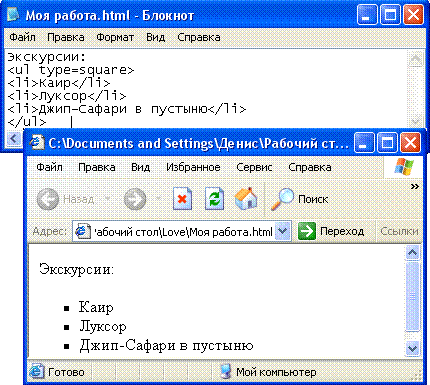
Task: Click the green Переход go arrow
Action: (306, 231)
